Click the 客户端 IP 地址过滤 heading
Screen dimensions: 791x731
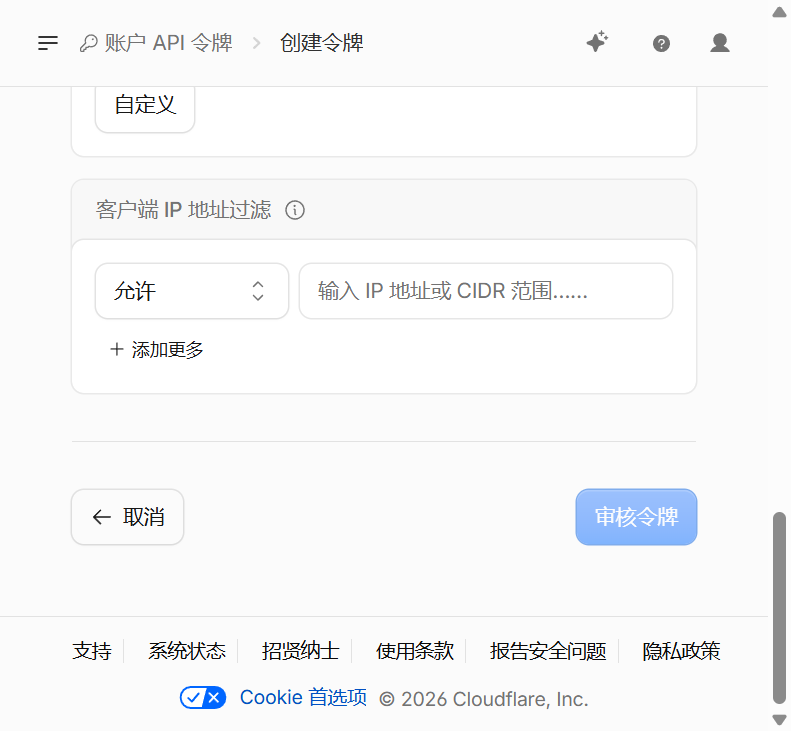point(184,210)
